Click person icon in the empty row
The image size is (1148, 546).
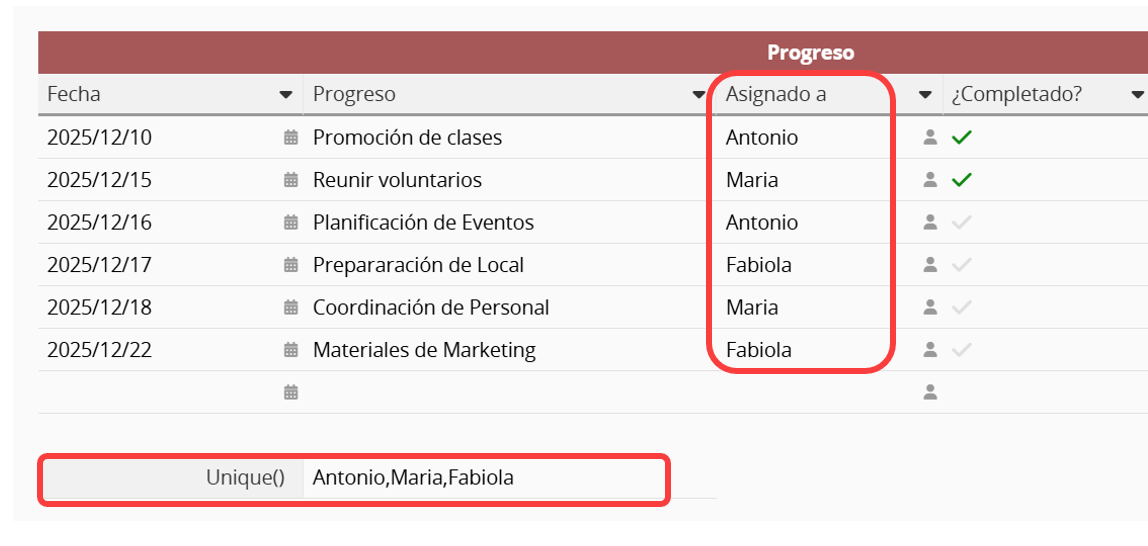click(x=930, y=393)
